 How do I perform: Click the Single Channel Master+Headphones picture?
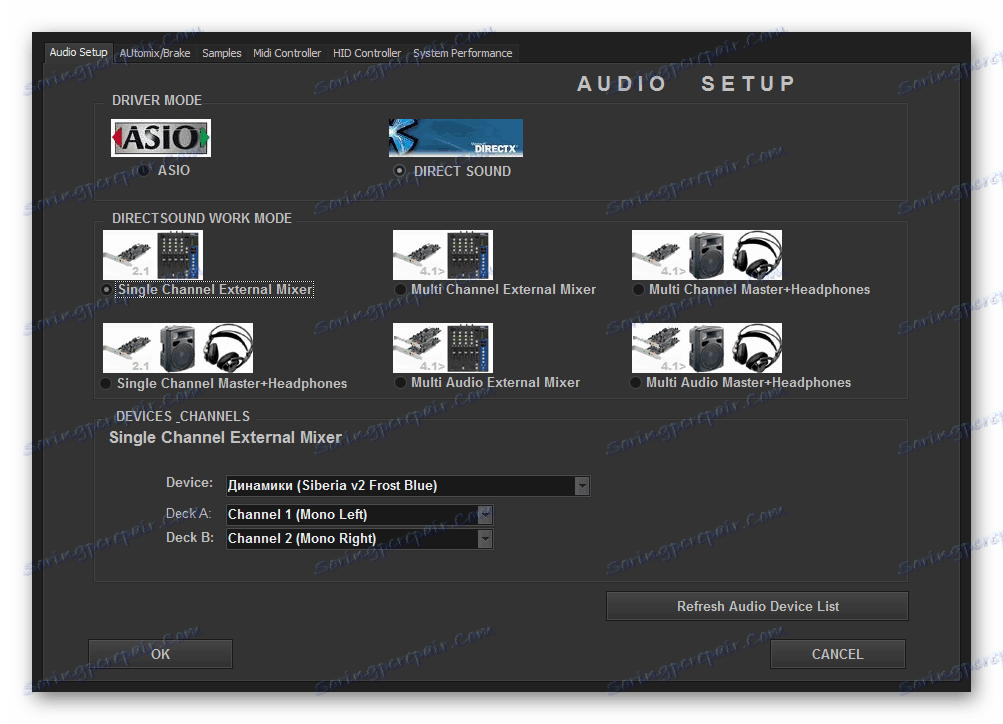coord(178,348)
